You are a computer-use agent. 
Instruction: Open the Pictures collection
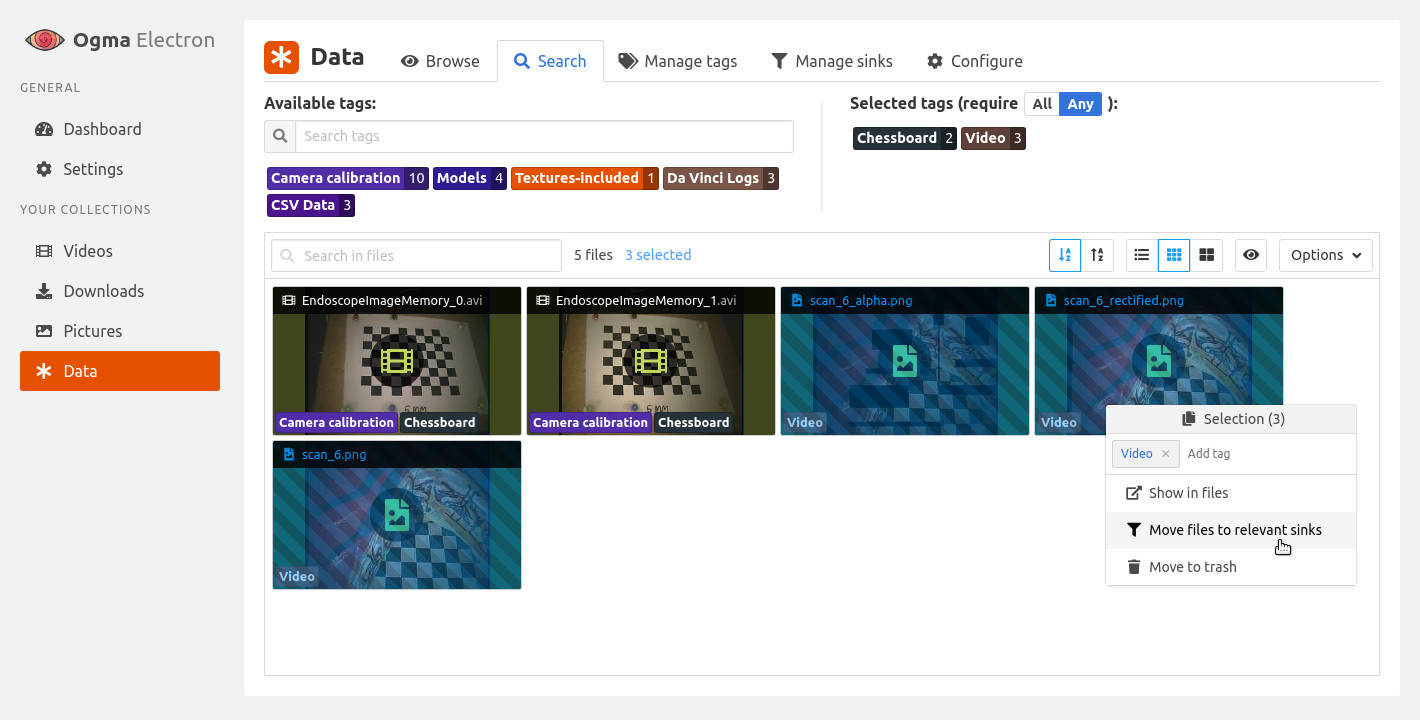click(120, 331)
